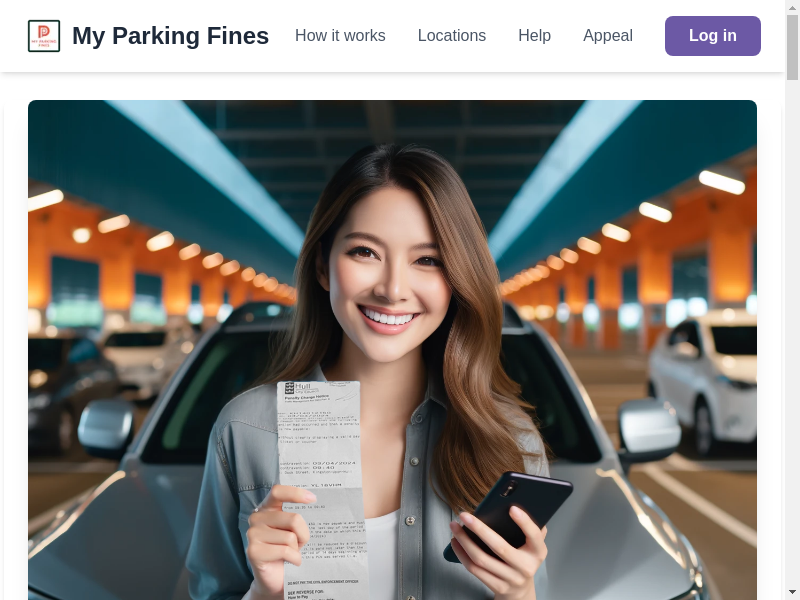Click the scrollbar up arrow
Screen dimensions: 800x600
point(792,7)
